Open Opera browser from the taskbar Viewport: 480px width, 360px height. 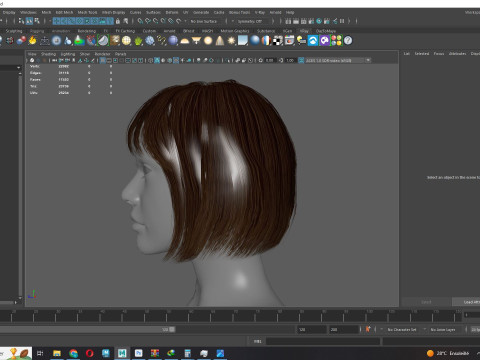point(89,353)
